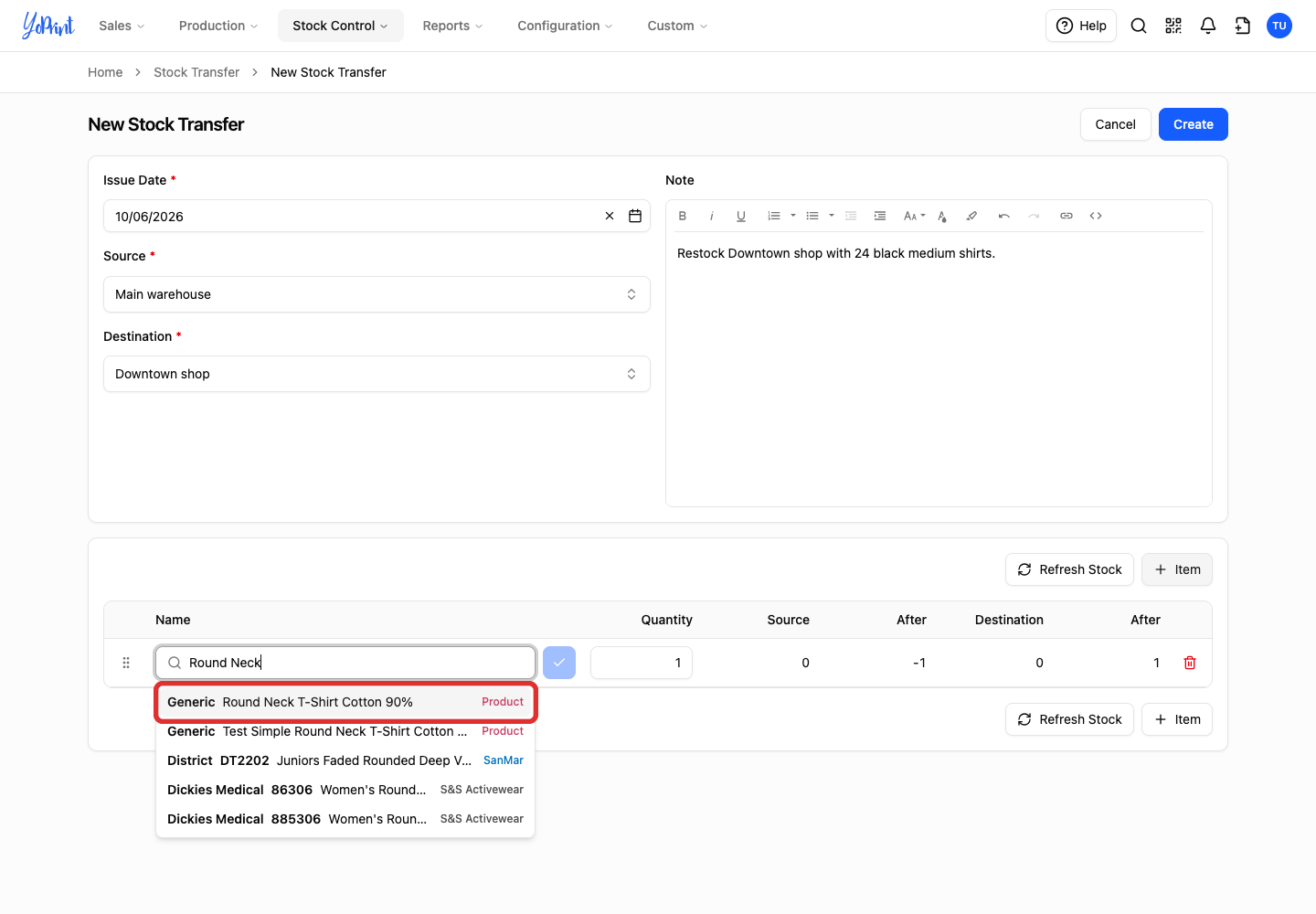Expand numbered list style options
Viewport: 1316px width, 914px height.
[x=793, y=216]
